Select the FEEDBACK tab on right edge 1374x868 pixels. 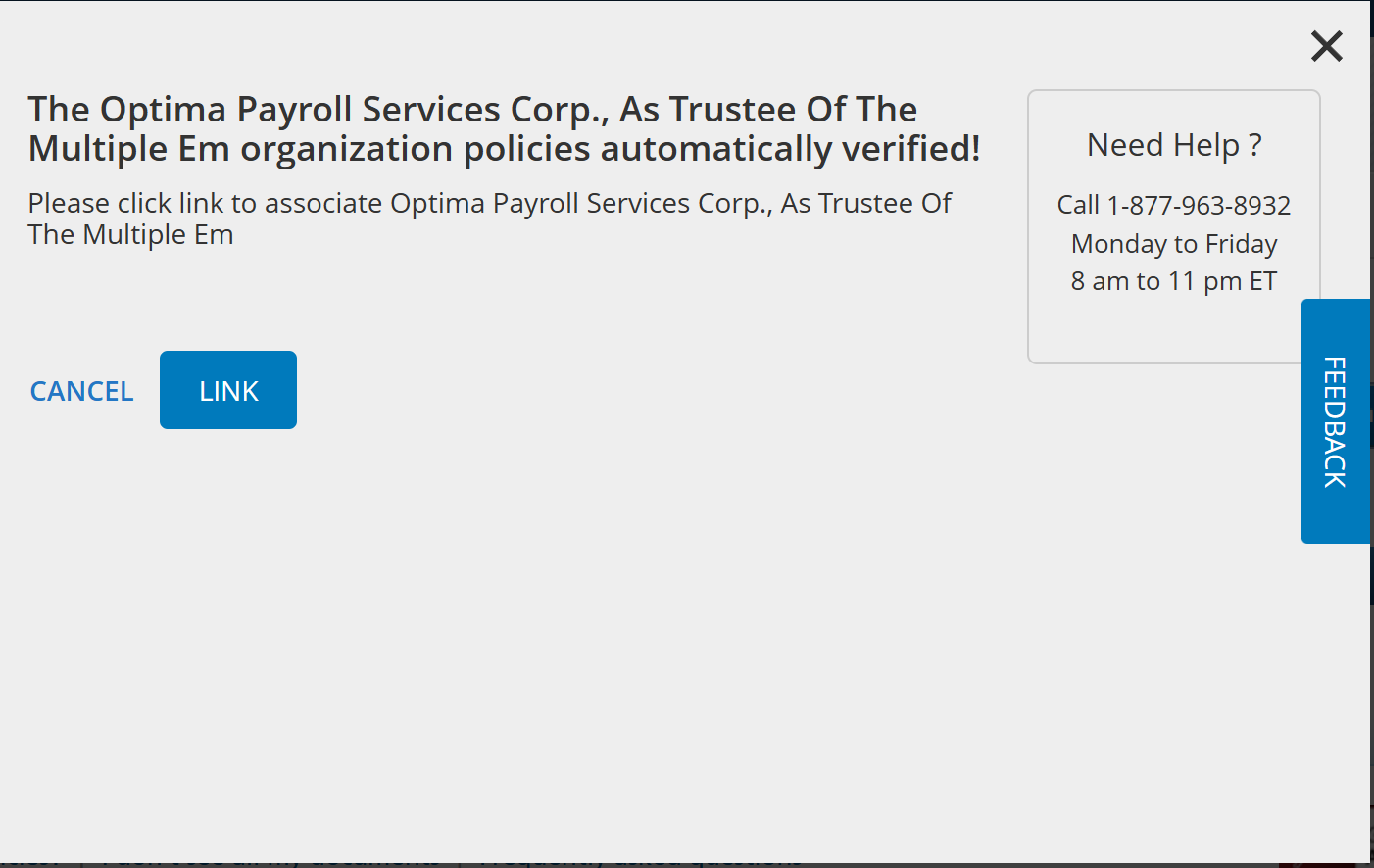[1336, 421]
